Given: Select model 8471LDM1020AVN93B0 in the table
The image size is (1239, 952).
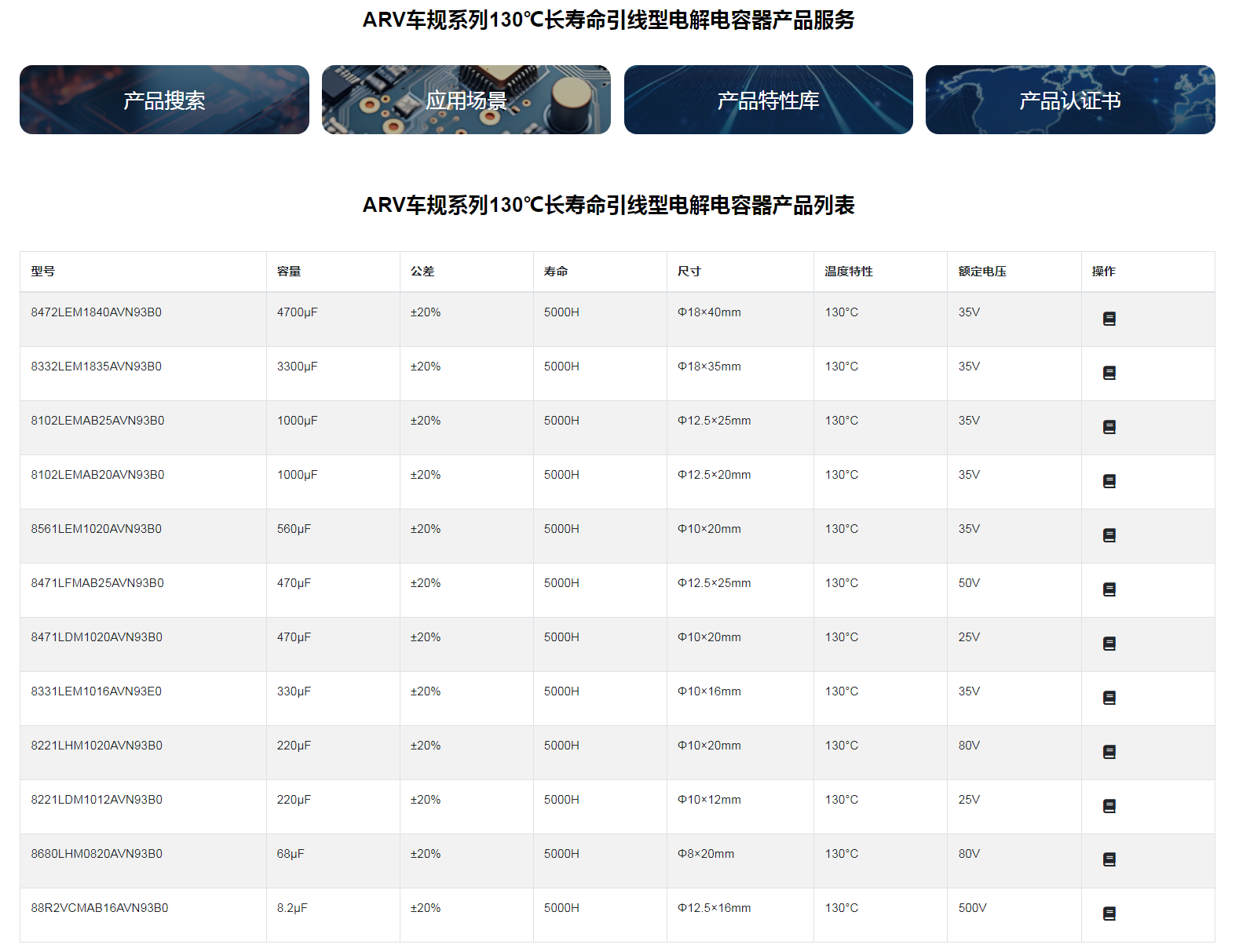Looking at the screenshot, I should (x=97, y=637).
